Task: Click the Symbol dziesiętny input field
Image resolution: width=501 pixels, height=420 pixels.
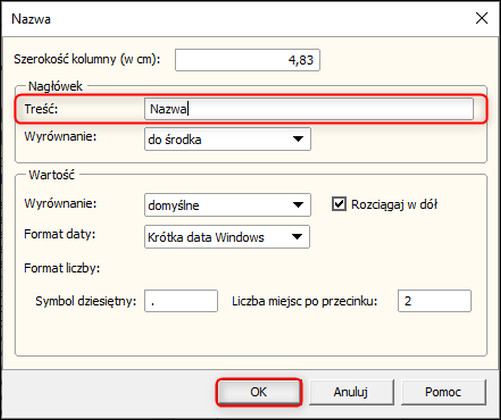Action: (181, 301)
